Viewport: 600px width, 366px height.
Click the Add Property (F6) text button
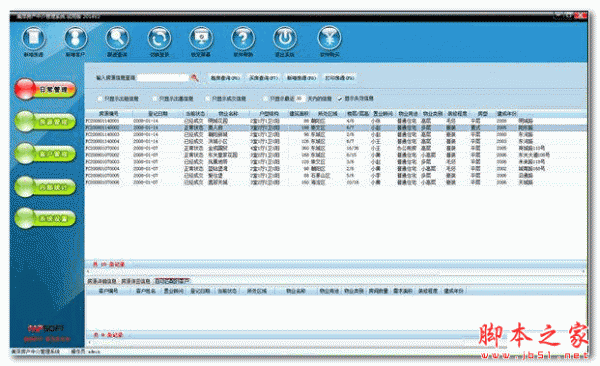(302, 78)
